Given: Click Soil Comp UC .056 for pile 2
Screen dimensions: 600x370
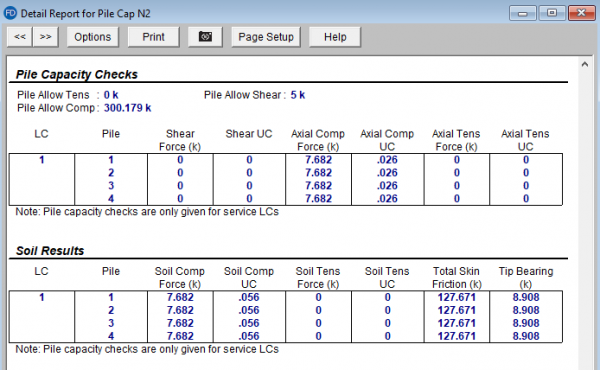Looking at the screenshot, I should tap(249, 310).
